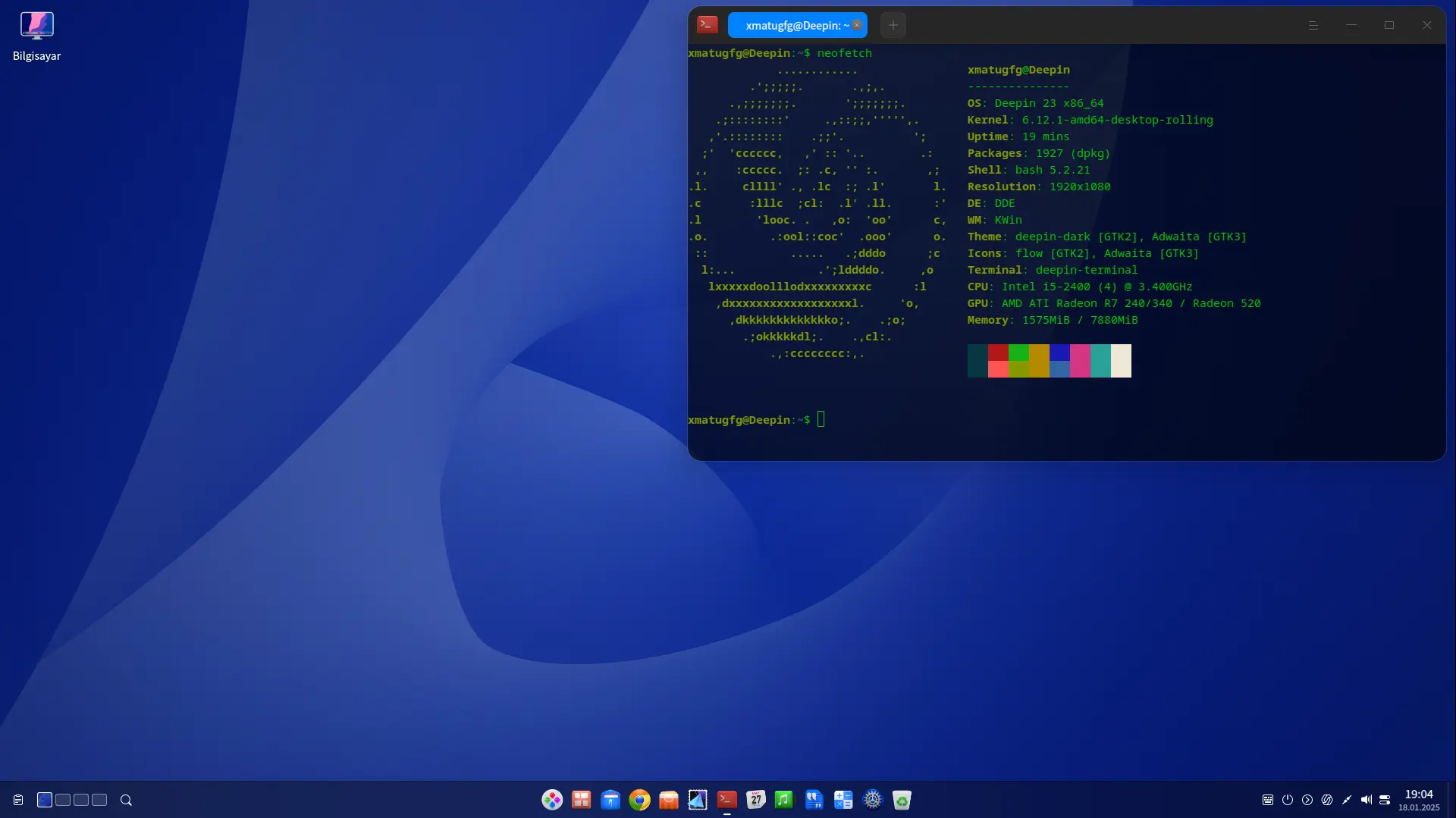Launch the blue file manager from dock
Viewport: 1456px width, 818px height.
[x=610, y=800]
